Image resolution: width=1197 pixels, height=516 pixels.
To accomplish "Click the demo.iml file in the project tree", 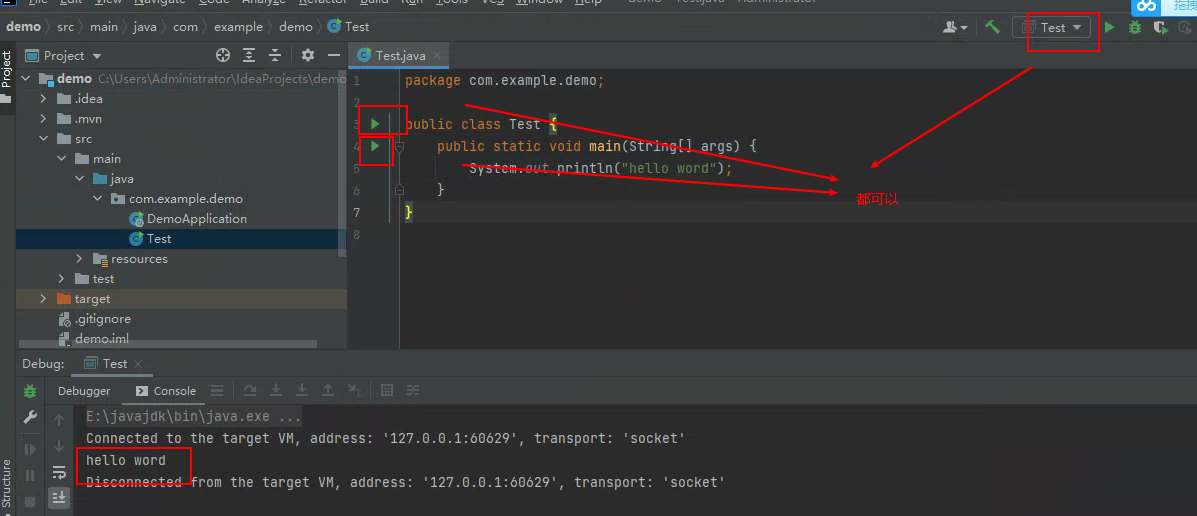I will click(101, 339).
